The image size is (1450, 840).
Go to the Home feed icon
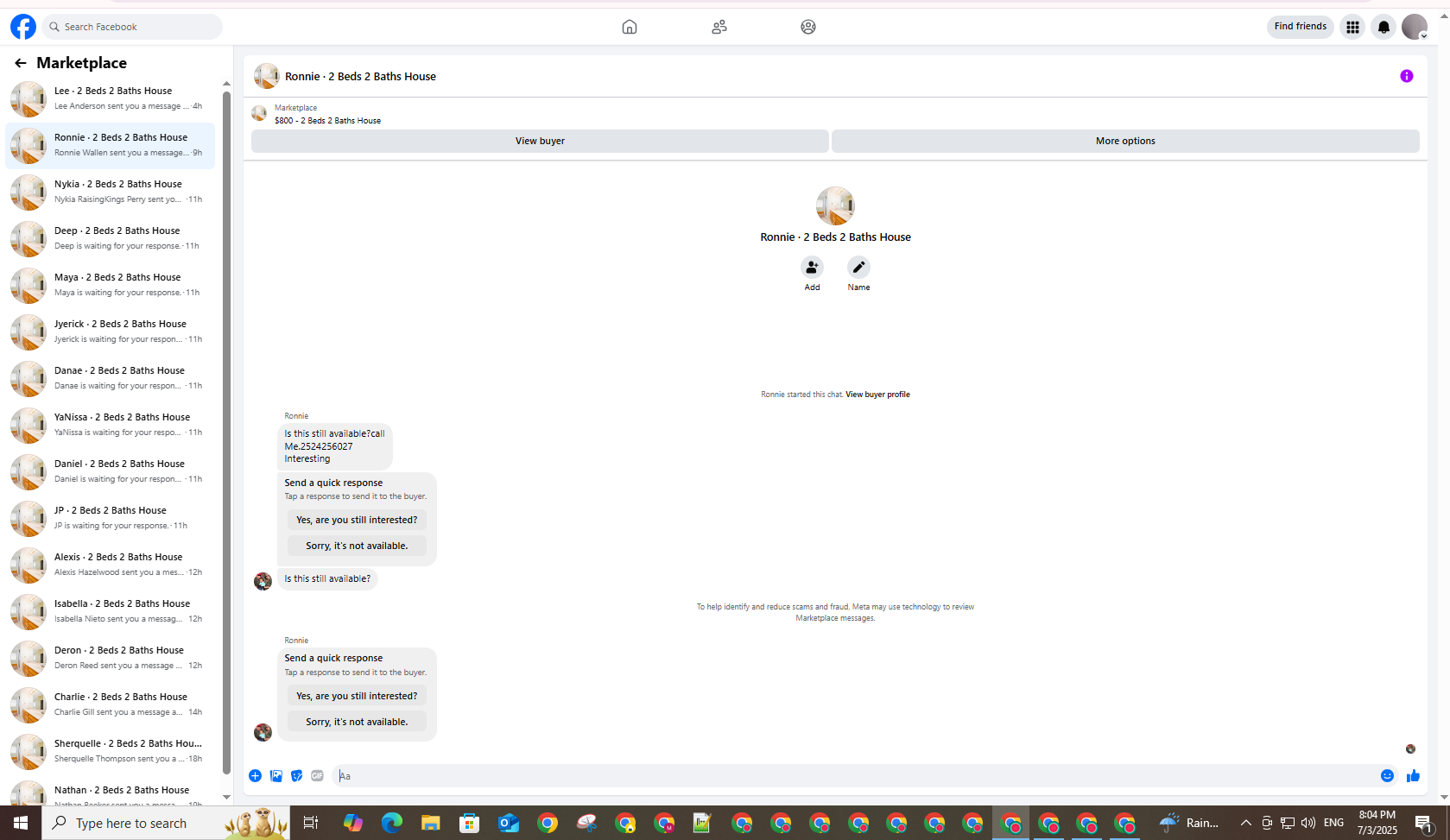tap(630, 27)
